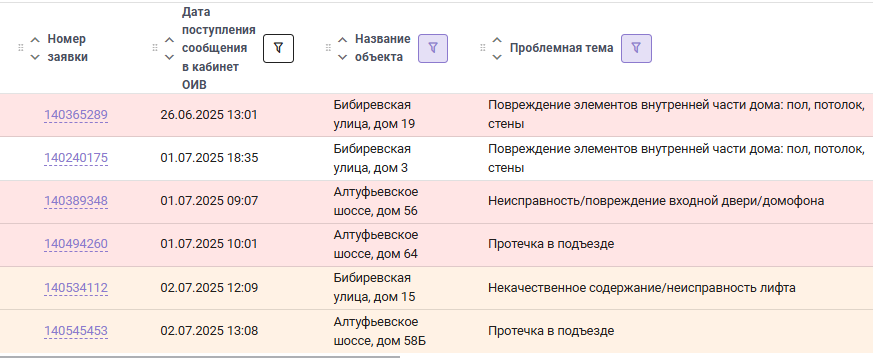Grab the Проблемная тема column drag handle
873x364 pixels.
483,48
